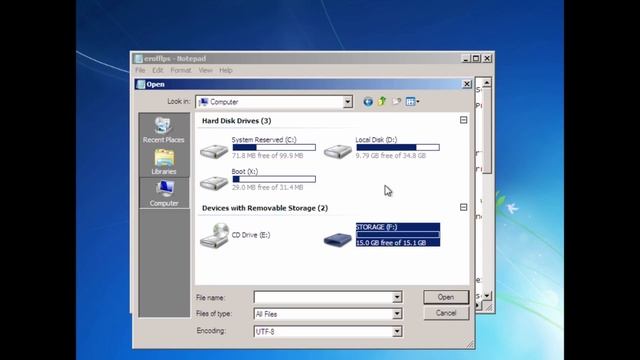The height and width of the screenshot is (360, 640).
Task: Click Local Disk (D:) usage bar
Action: click(398, 147)
